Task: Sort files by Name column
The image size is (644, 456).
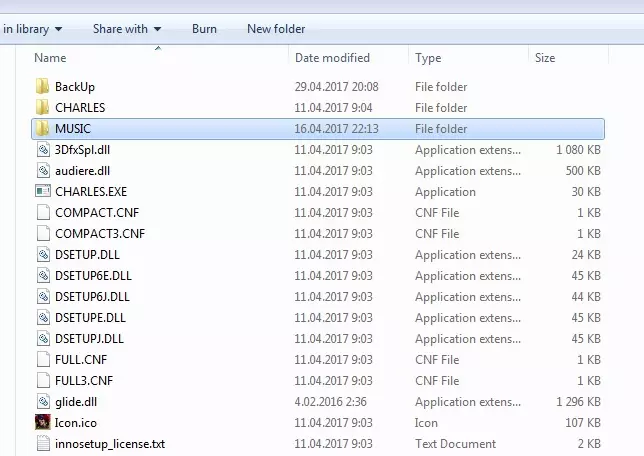Action: tap(50, 58)
